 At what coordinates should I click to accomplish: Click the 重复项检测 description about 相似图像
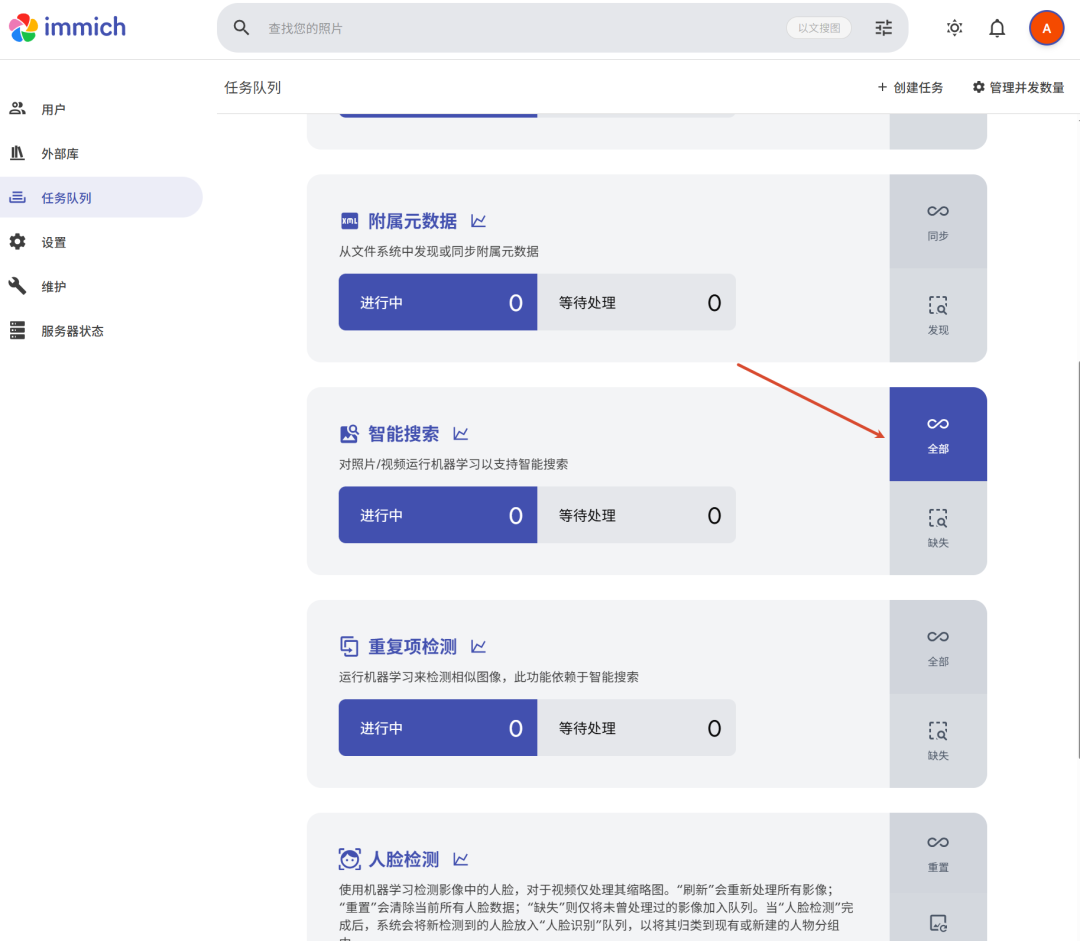(x=488, y=677)
